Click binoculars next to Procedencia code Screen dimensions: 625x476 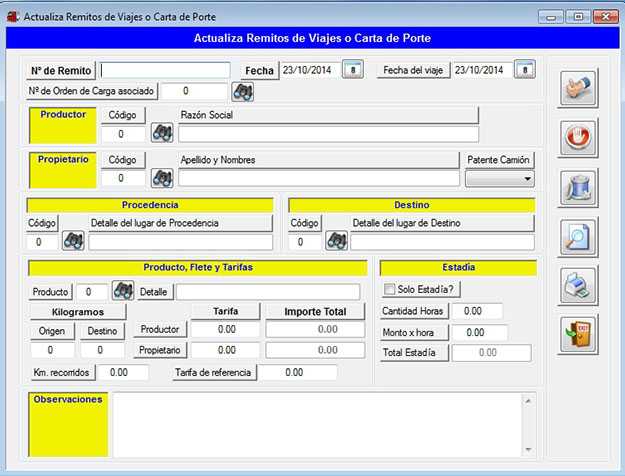pos(73,241)
